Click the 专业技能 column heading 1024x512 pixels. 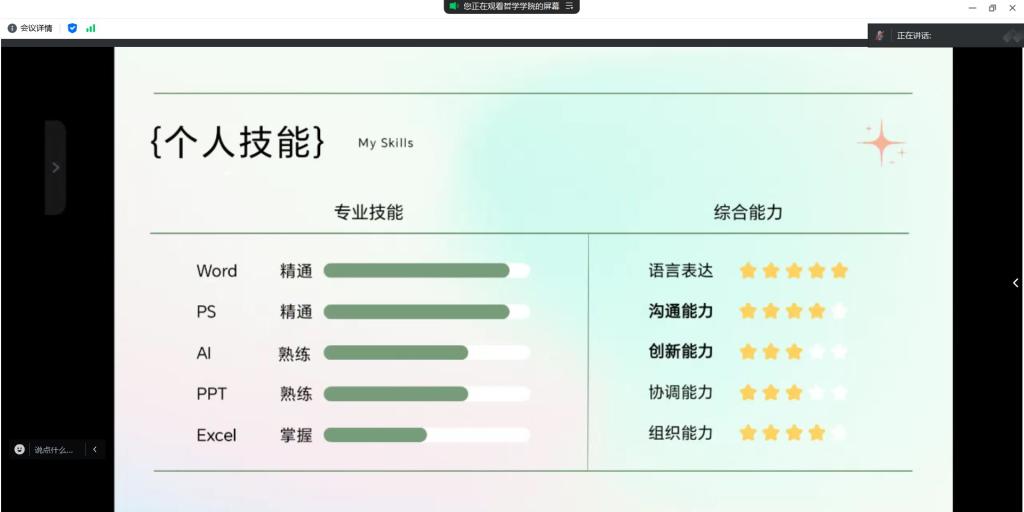tap(368, 213)
